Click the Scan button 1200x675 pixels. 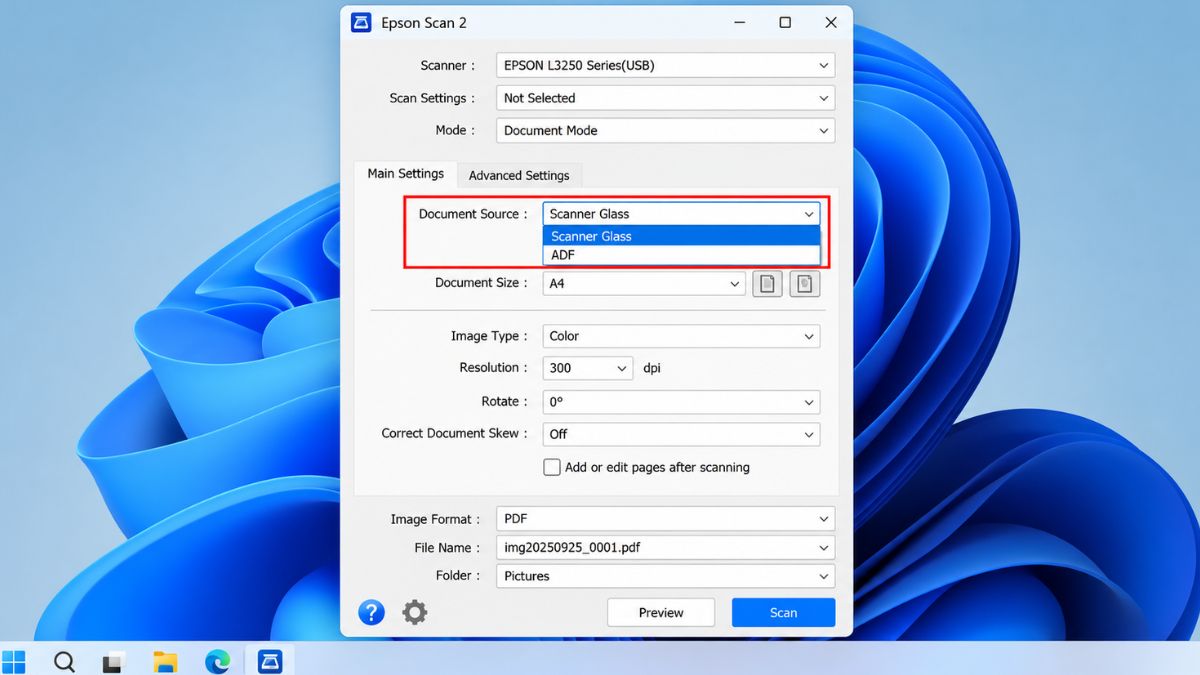(x=783, y=613)
